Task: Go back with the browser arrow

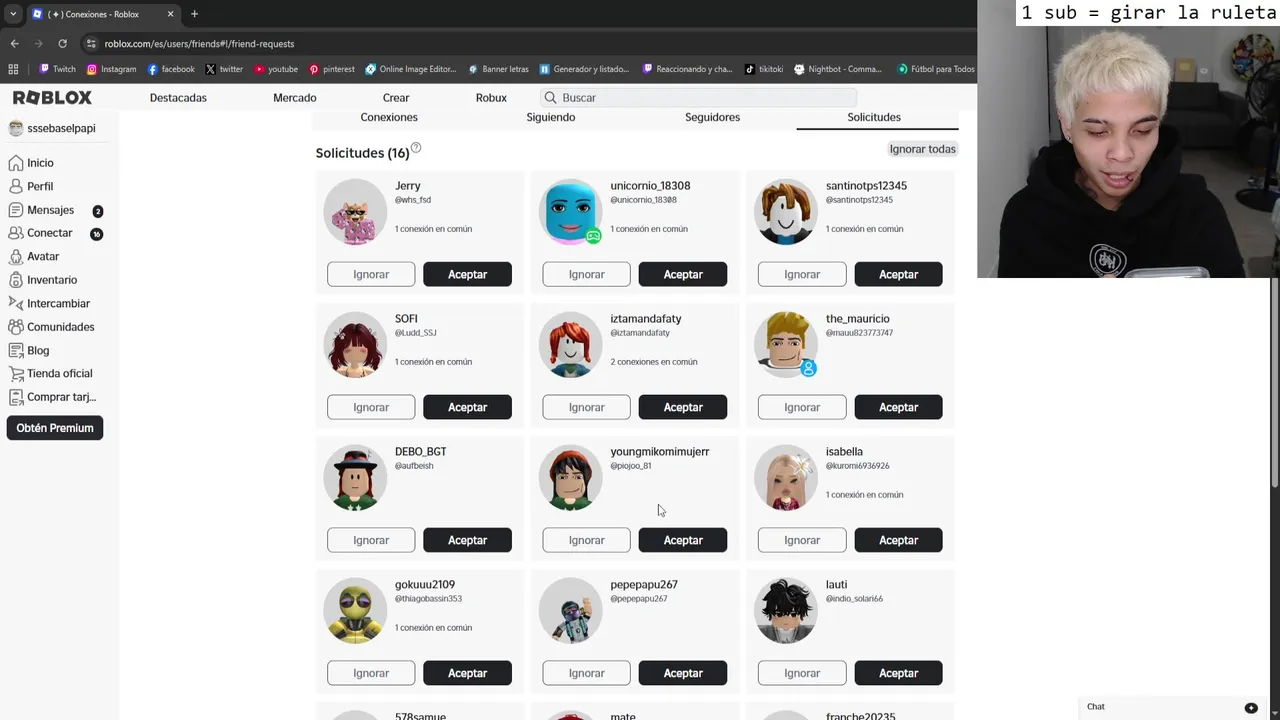Action: (x=14, y=44)
